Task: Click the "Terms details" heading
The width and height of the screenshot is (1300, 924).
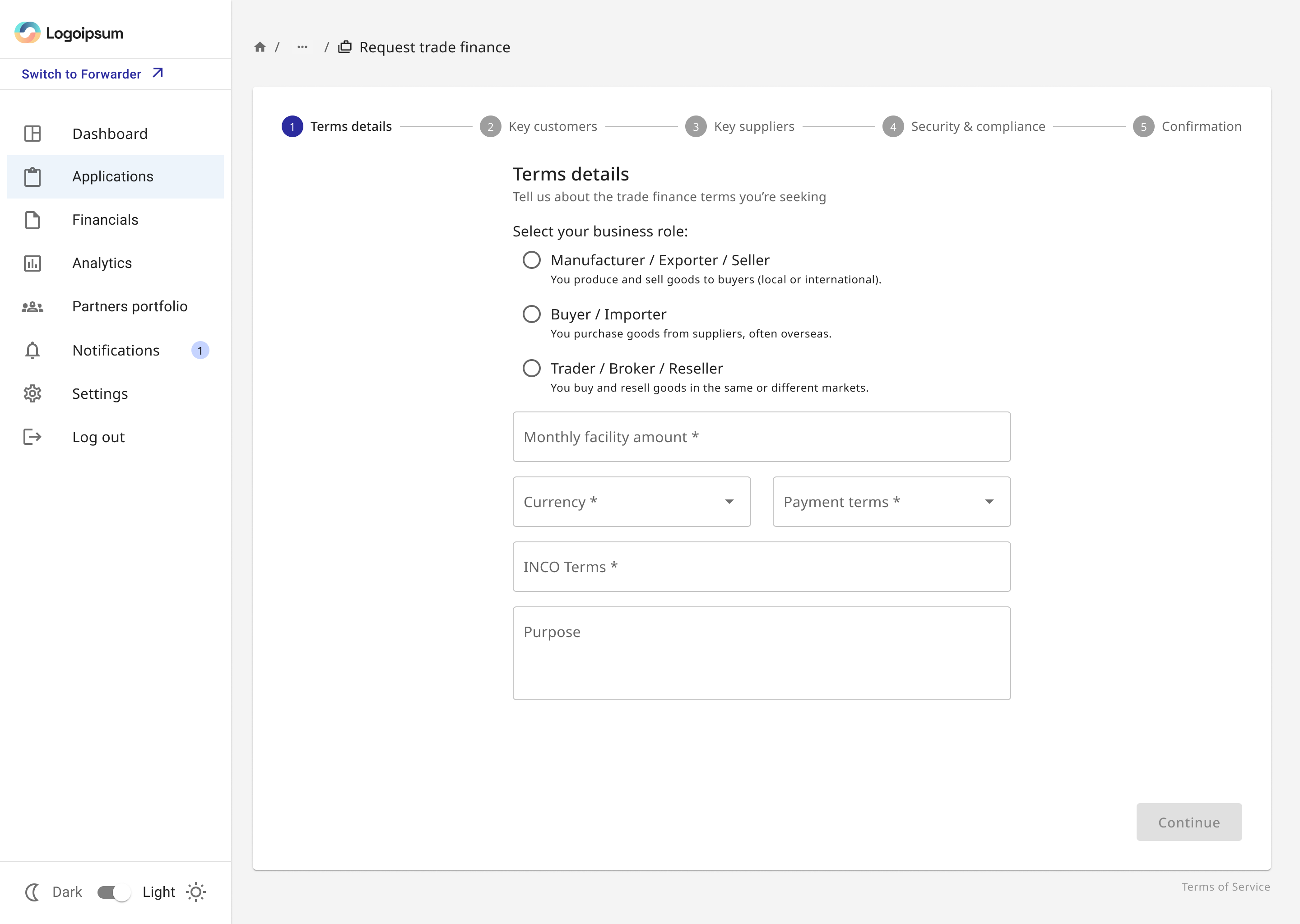Action: coord(570,174)
